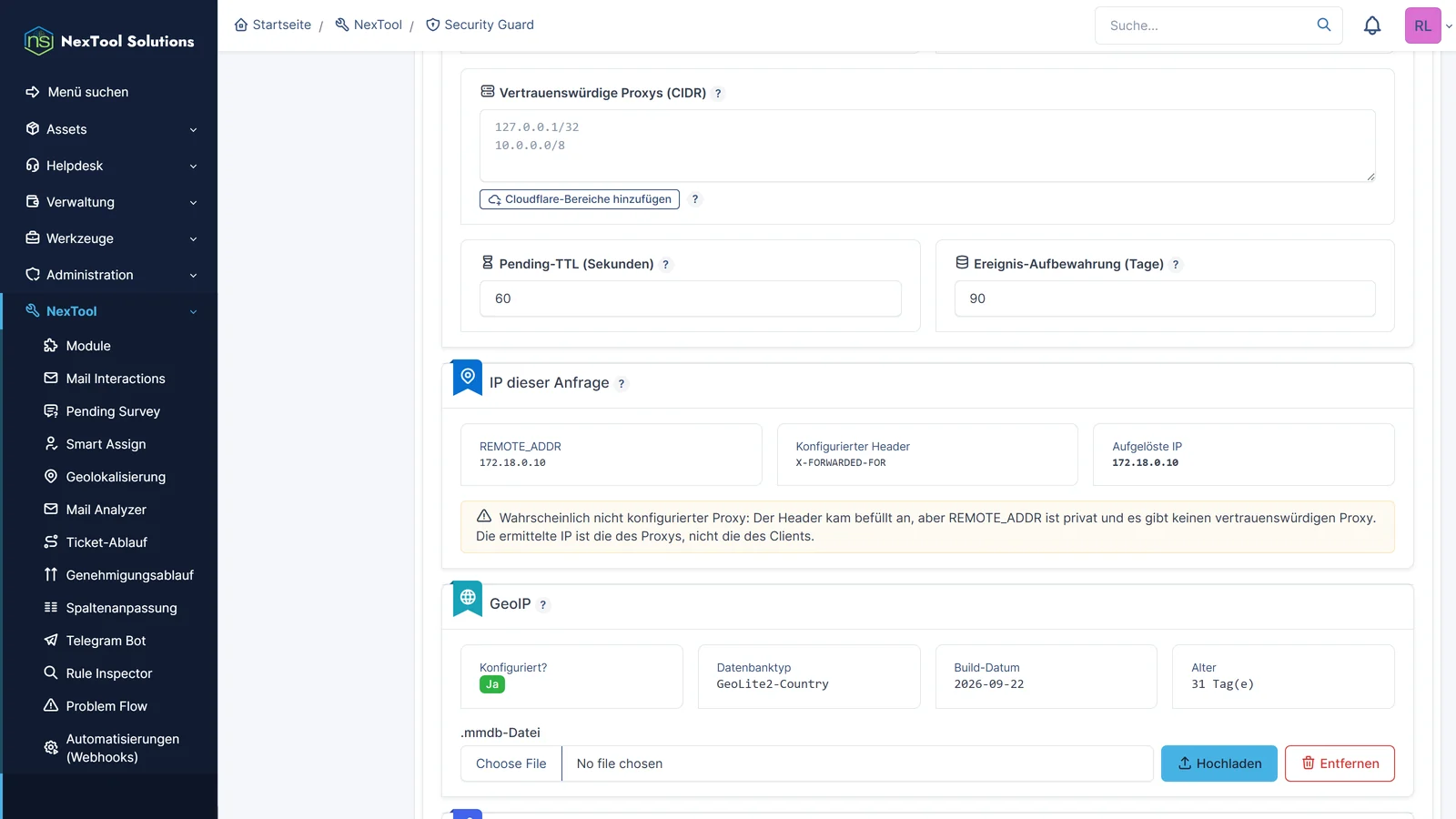Show help for Ereignis-Aufbewahrung (Tage)
Viewport: 1456px width, 819px height.
point(1176,265)
